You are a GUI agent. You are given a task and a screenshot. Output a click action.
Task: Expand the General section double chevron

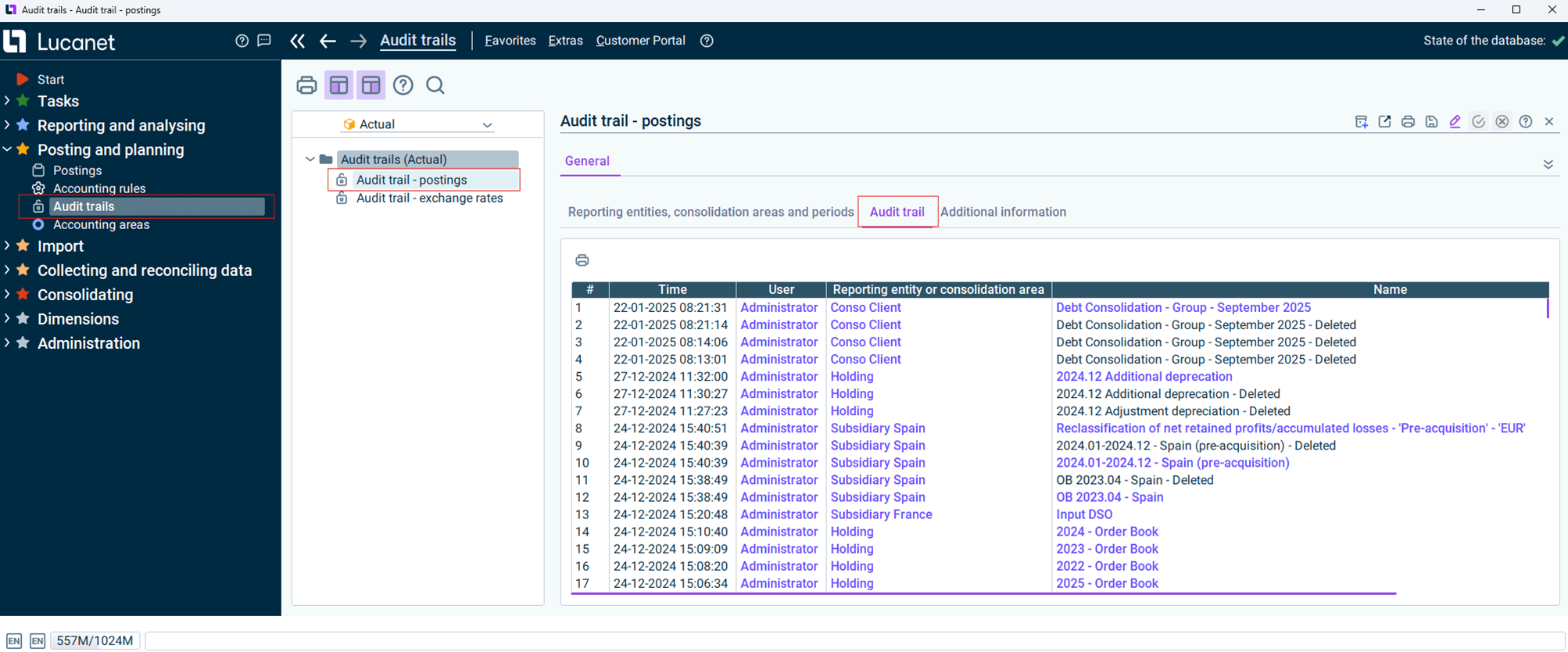pos(1548,164)
